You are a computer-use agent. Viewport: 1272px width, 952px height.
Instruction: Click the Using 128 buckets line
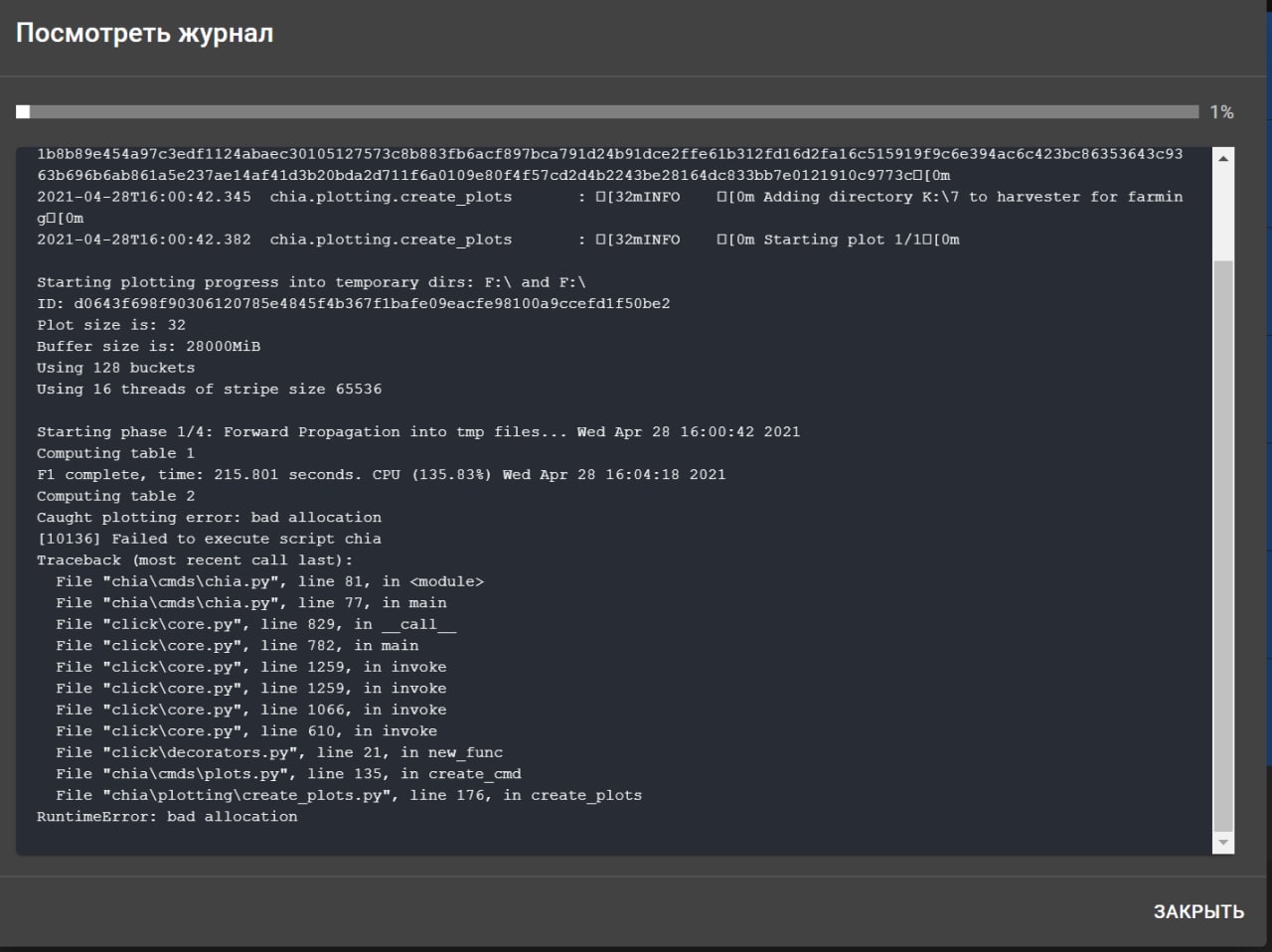(116, 368)
